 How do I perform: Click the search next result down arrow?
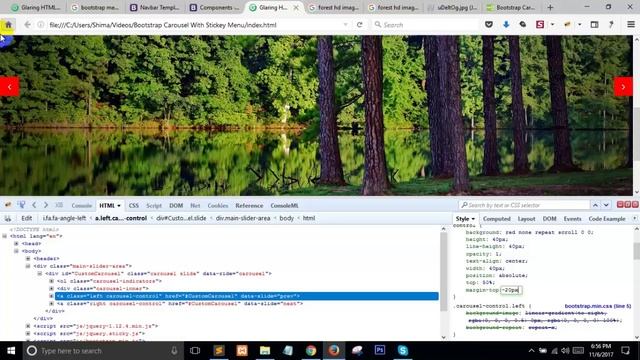pos(606,205)
